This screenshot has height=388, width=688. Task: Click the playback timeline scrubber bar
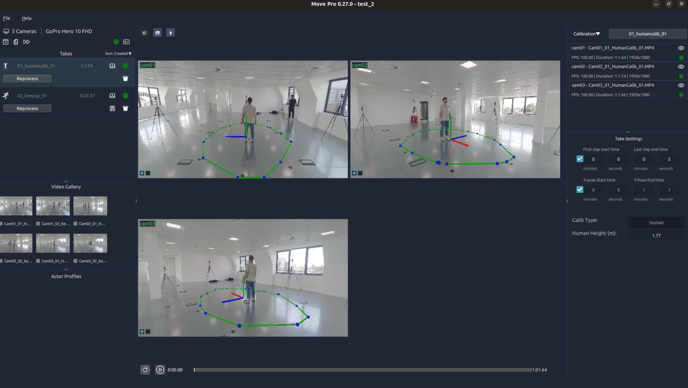click(363, 370)
